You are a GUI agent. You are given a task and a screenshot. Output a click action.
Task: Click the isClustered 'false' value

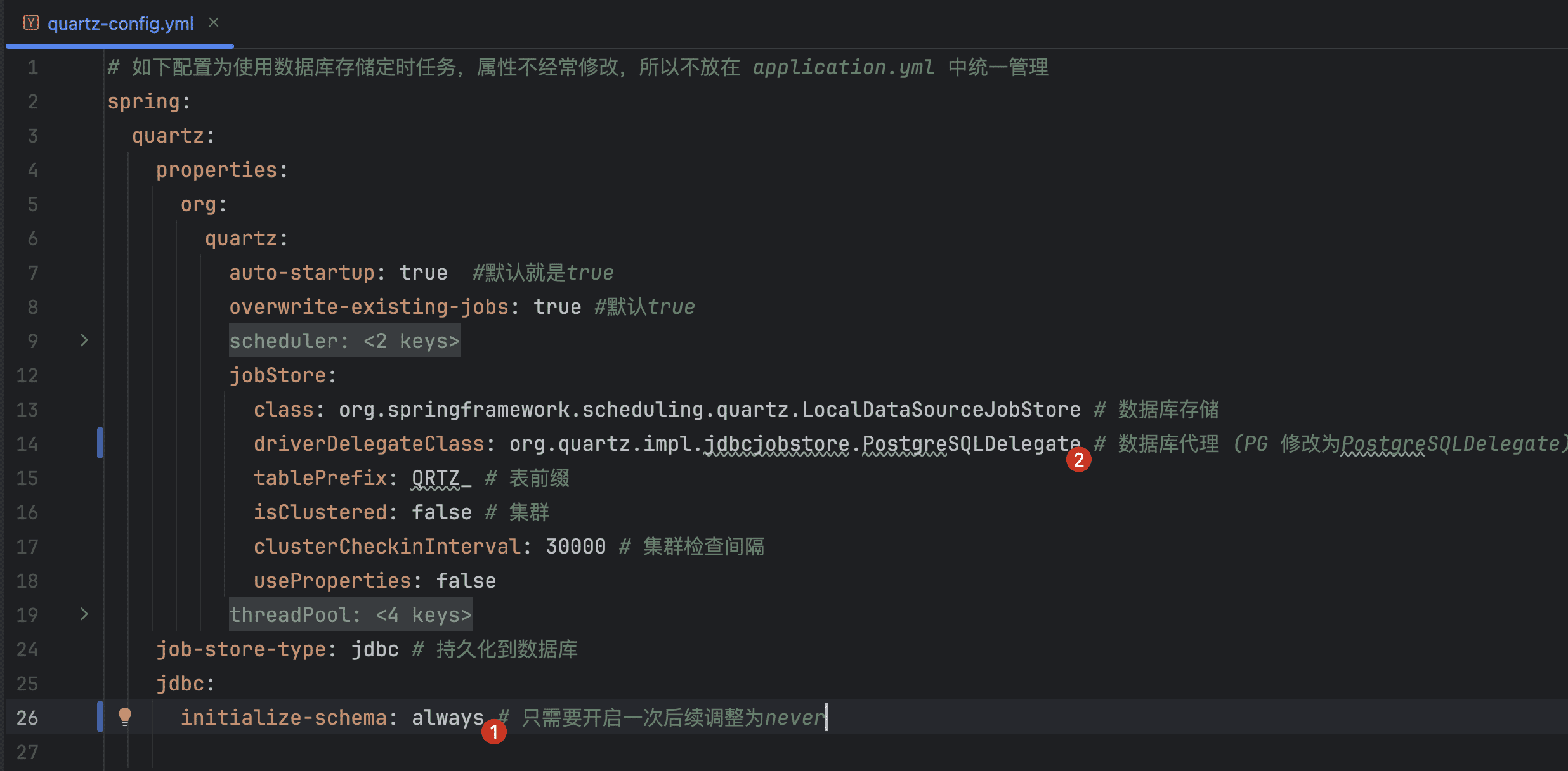coord(441,512)
